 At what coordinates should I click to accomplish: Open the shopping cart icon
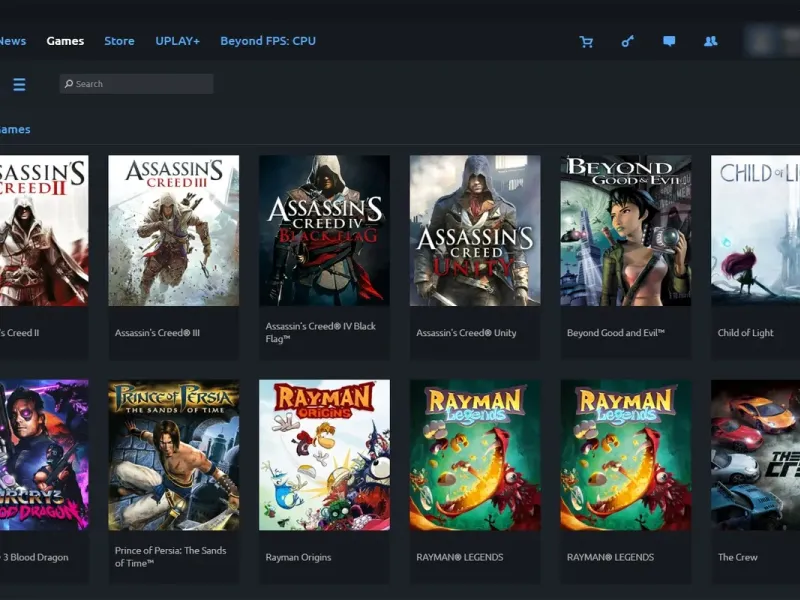[x=586, y=42]
